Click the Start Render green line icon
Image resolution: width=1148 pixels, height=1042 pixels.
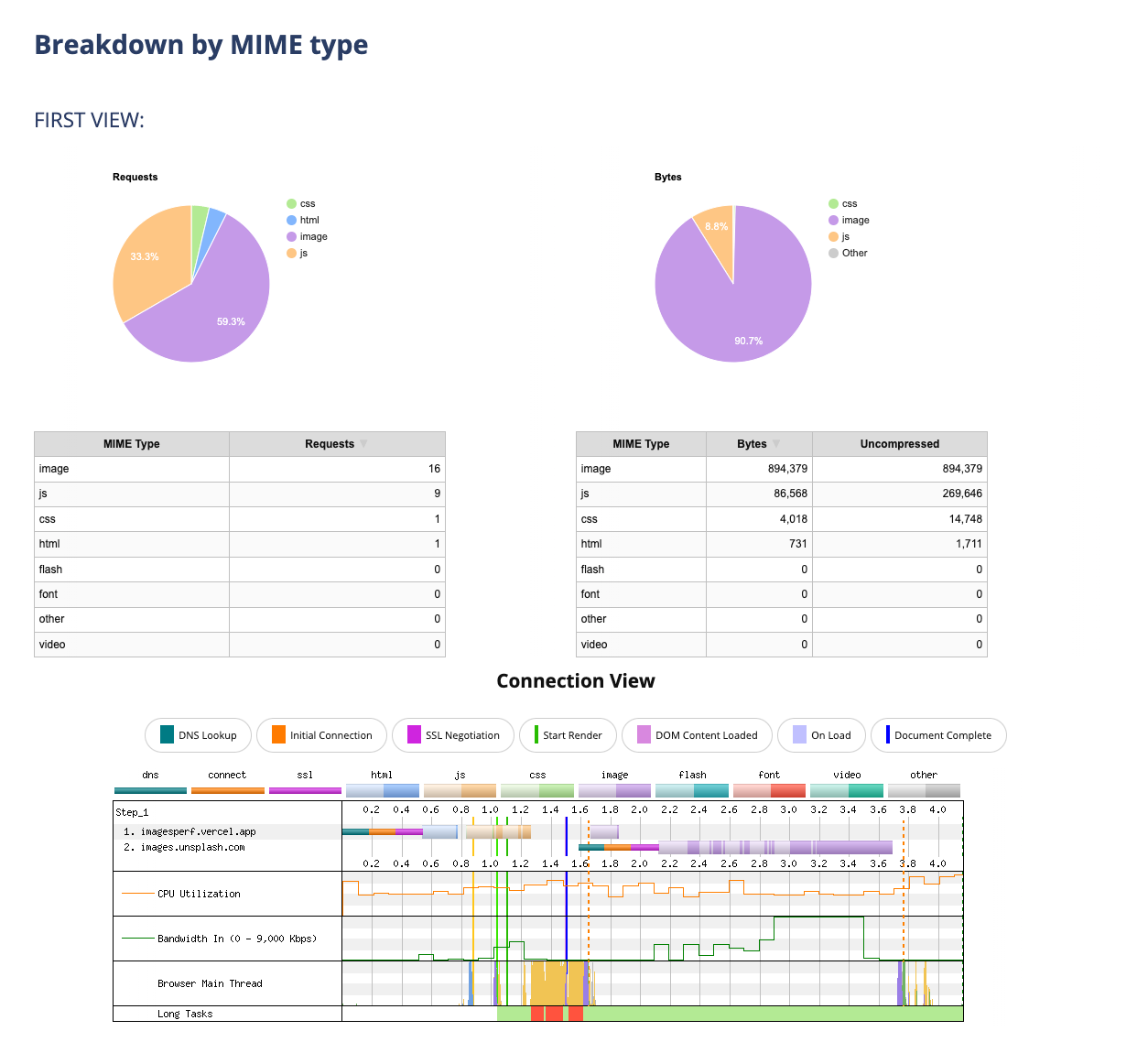(536, 734)
